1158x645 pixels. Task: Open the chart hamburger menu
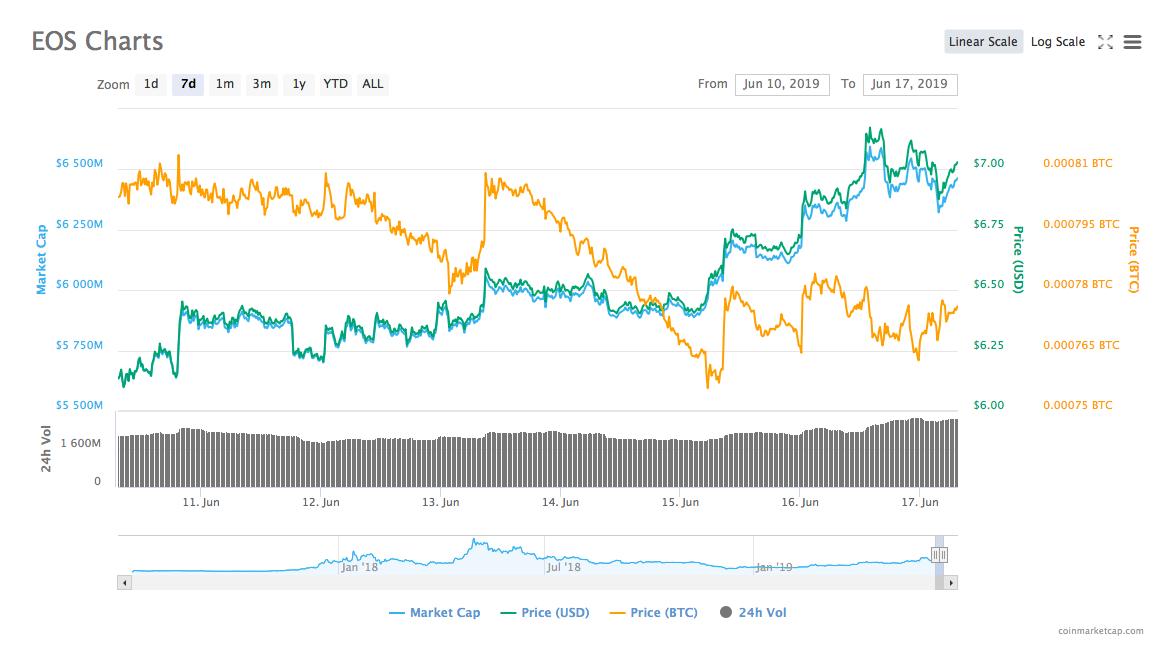click(1132, 42)
